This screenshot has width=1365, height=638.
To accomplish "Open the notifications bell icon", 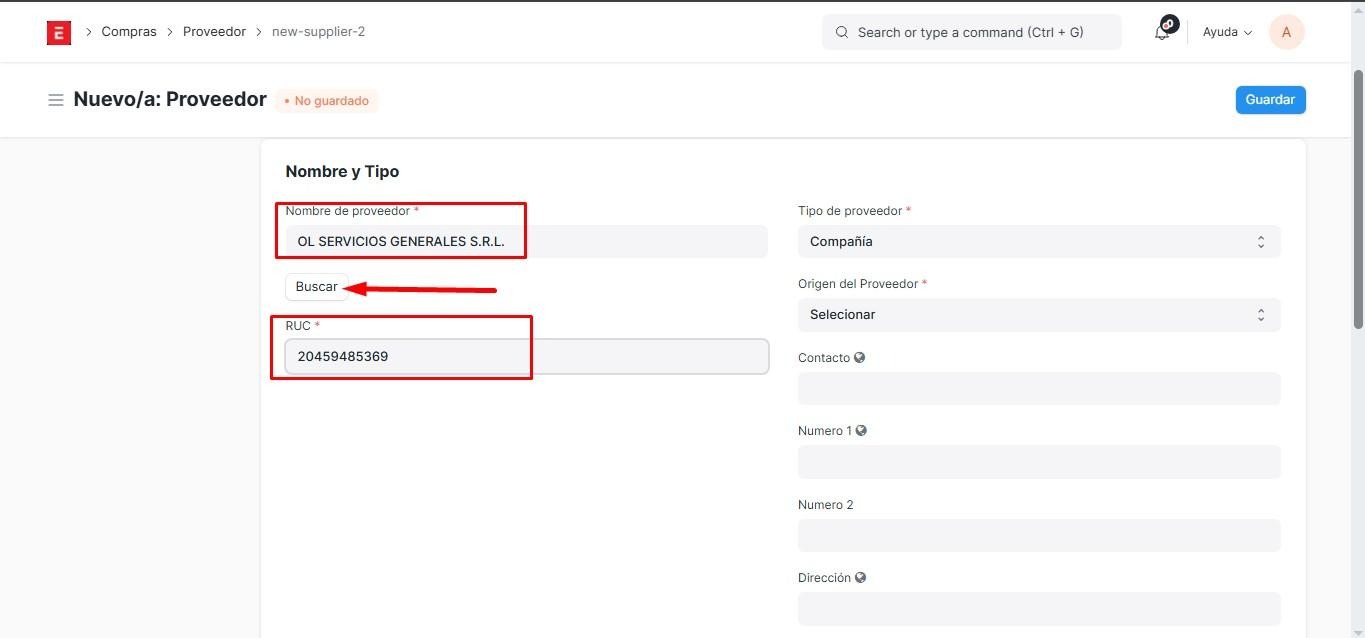I will 1162,32.
